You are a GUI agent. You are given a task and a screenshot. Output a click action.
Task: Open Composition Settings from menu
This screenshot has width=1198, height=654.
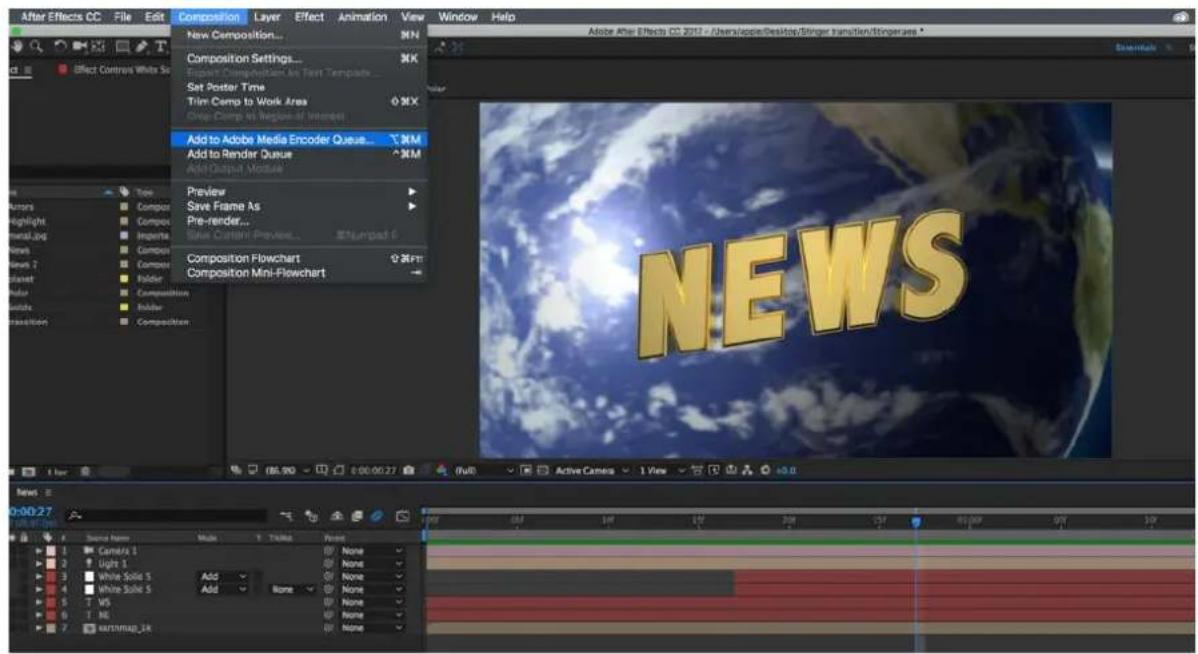pyautogui.click(x=298, y=59)
